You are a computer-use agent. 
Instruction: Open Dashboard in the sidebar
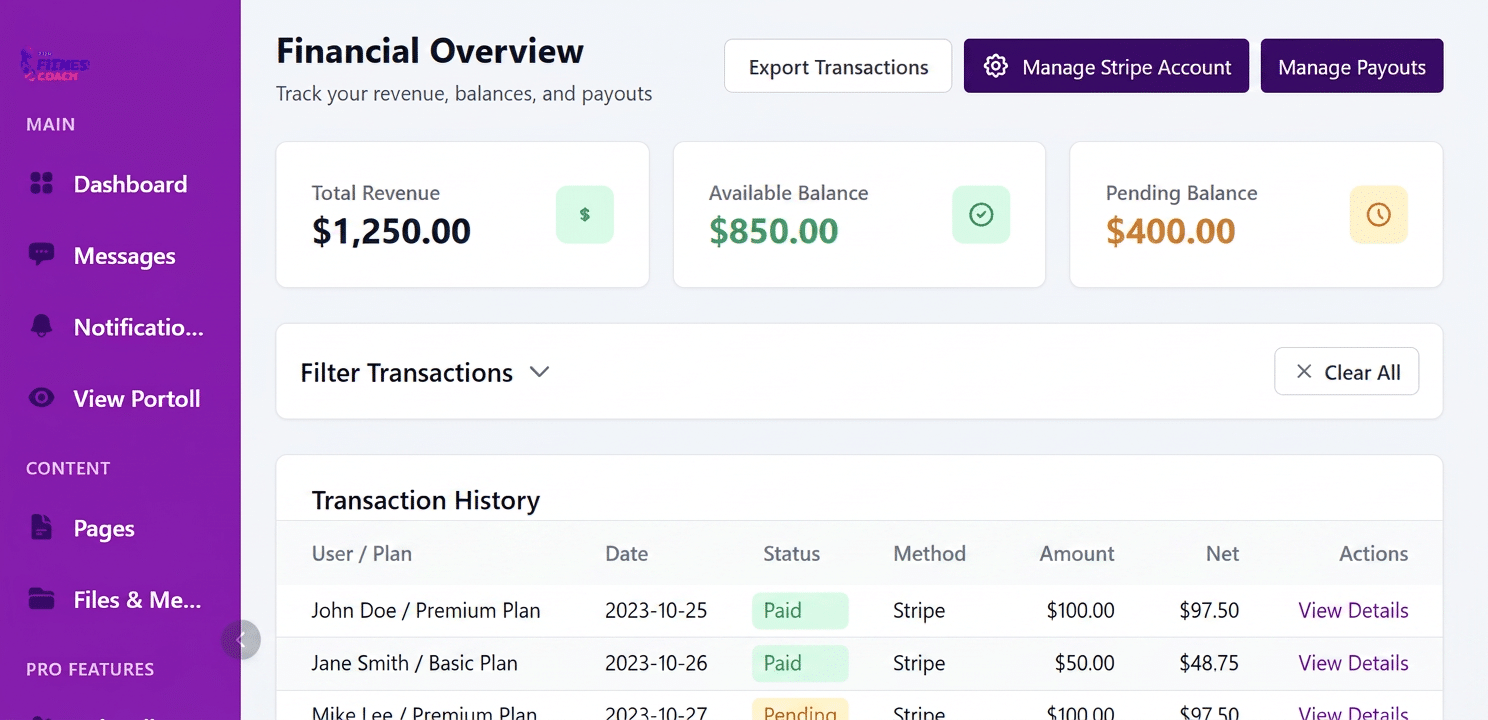tap(120, 184)
